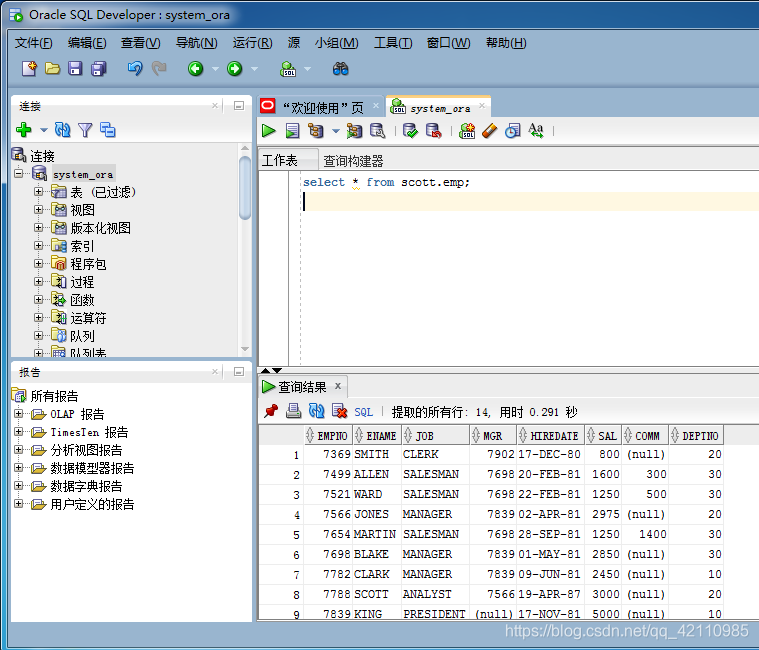Screen dimensions: 759x650
Task: Sort by the HIREDATE column header
Action: coord(550,436)
